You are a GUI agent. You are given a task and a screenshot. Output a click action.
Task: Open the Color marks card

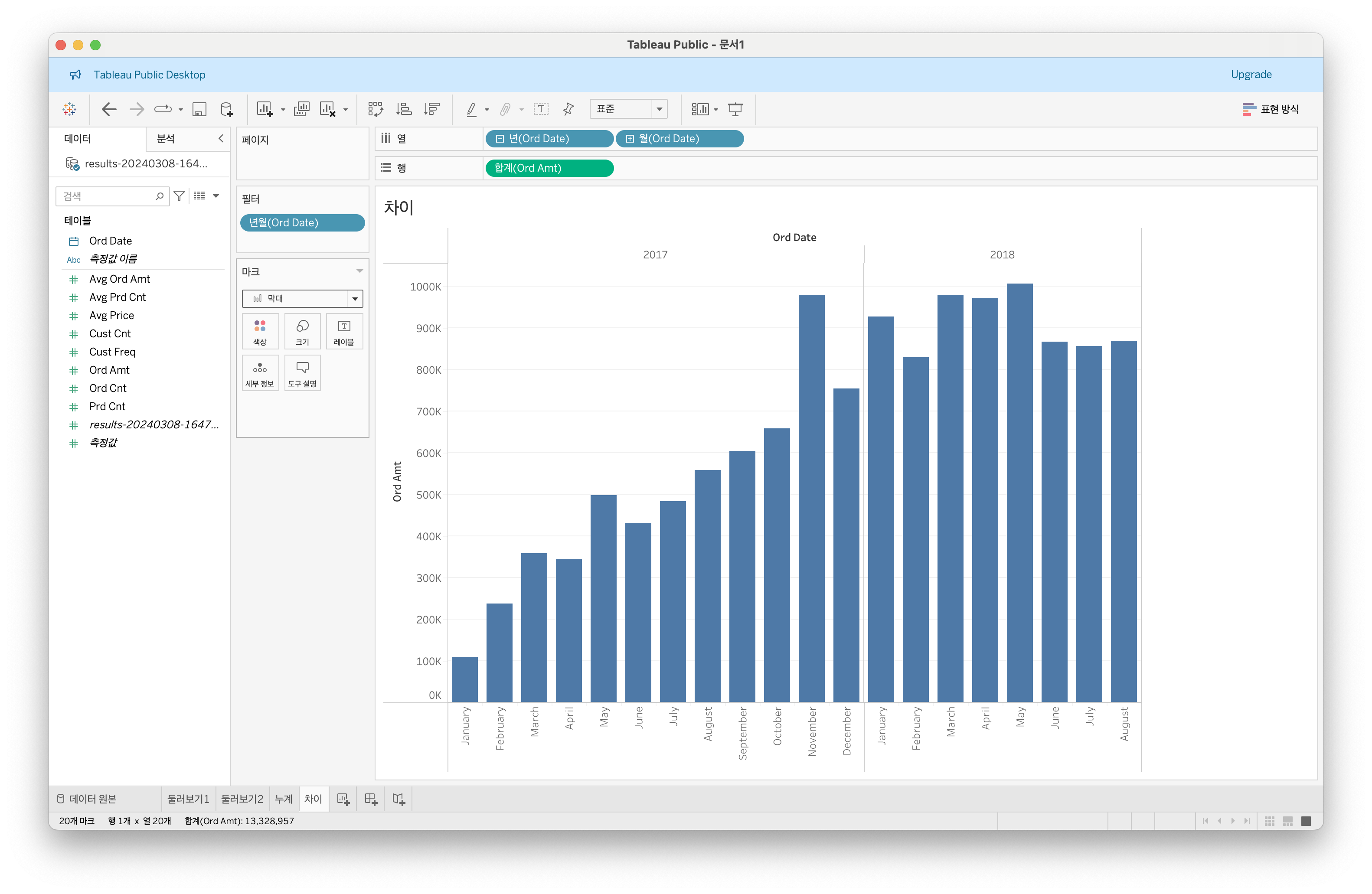260,331
